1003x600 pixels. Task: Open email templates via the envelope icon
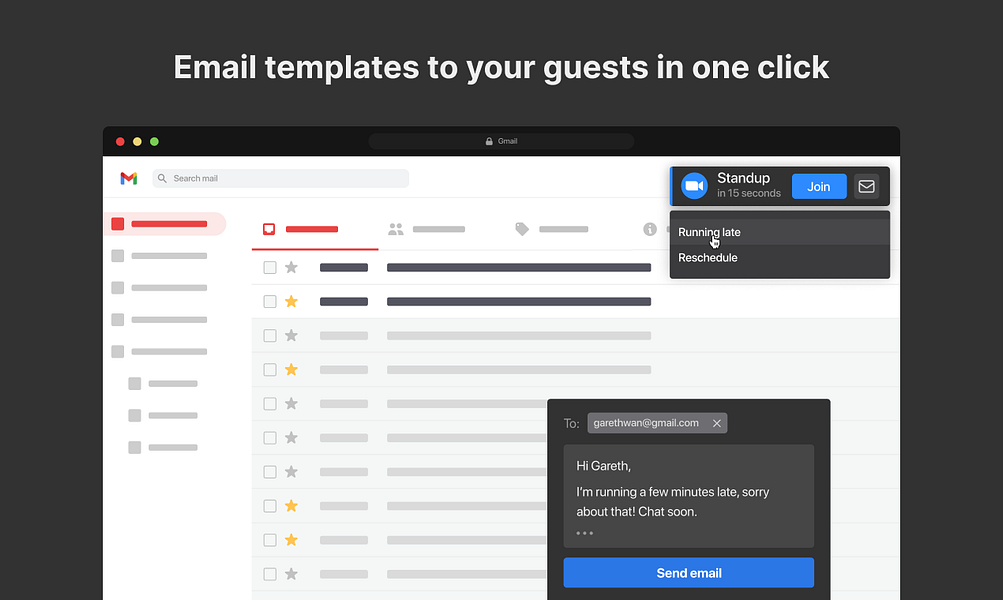pyautogui.click(x=866, y=186)
